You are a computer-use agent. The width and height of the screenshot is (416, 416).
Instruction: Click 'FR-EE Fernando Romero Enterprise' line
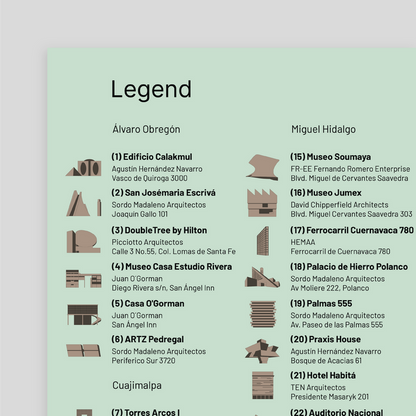(350, 169)
